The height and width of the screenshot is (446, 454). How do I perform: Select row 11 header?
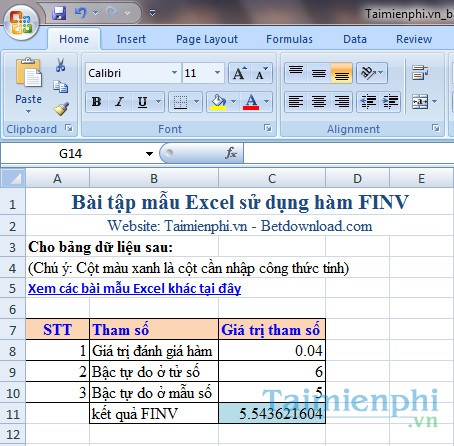click(x=13, y=414)
